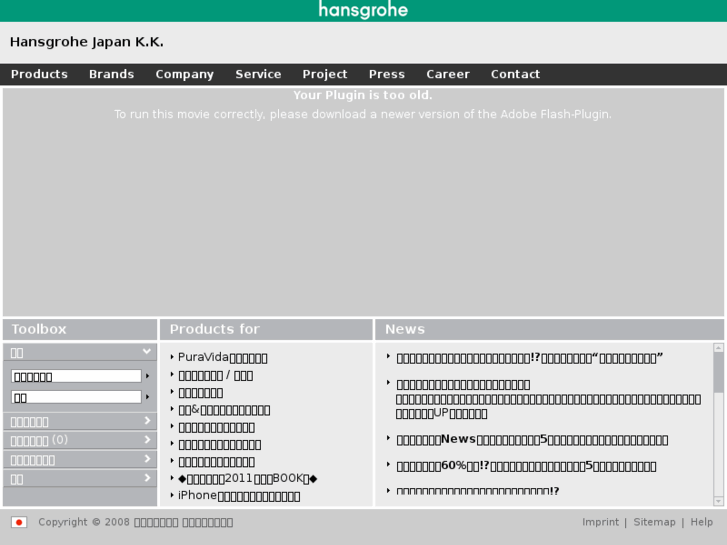Open the PuraVida product link

coord(223,358)
